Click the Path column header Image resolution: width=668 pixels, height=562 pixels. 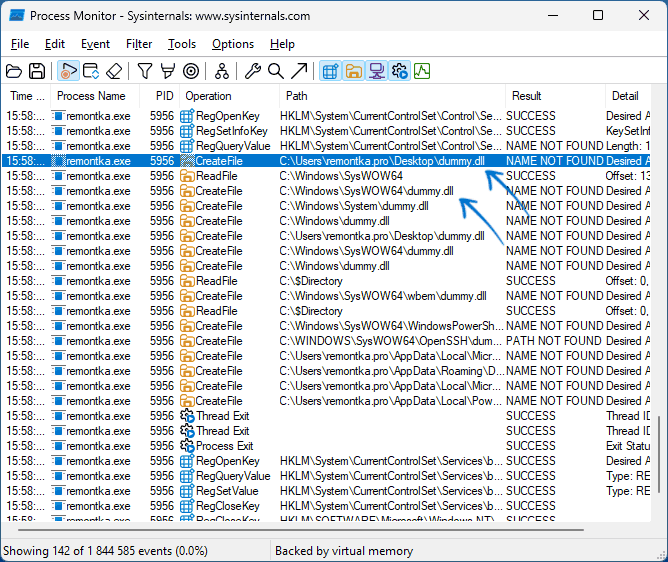pyautogui.click(x=392, y=96)
